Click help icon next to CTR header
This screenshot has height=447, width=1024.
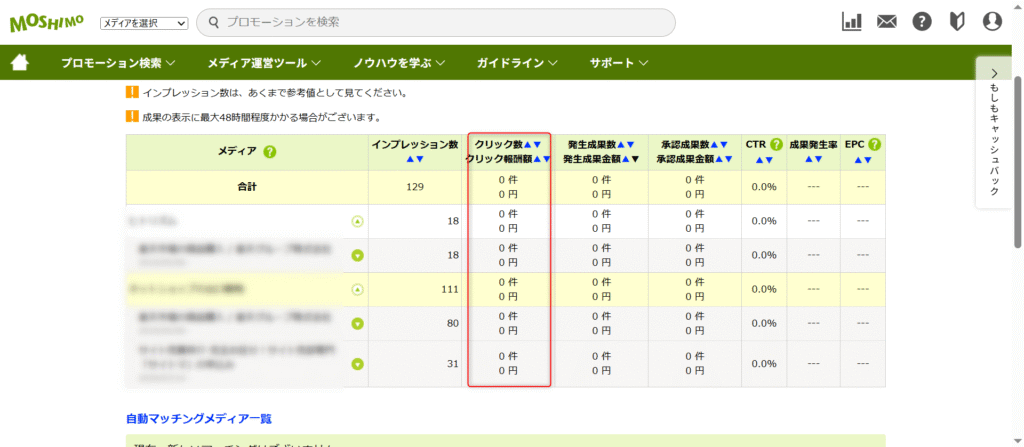point(776,144)
